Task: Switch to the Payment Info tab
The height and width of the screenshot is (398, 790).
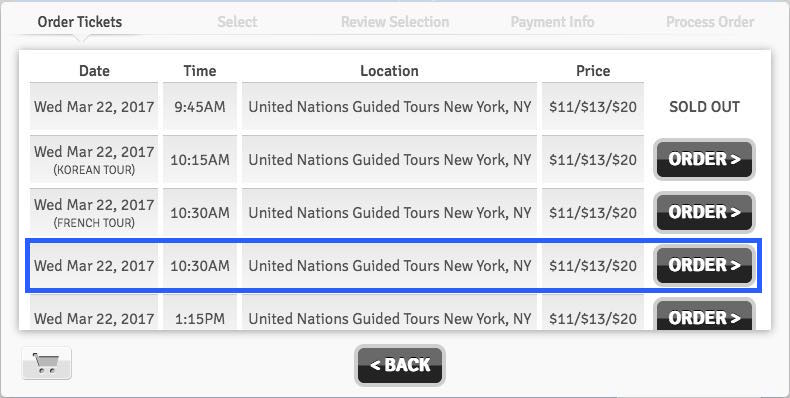Action: pos(552,22)
